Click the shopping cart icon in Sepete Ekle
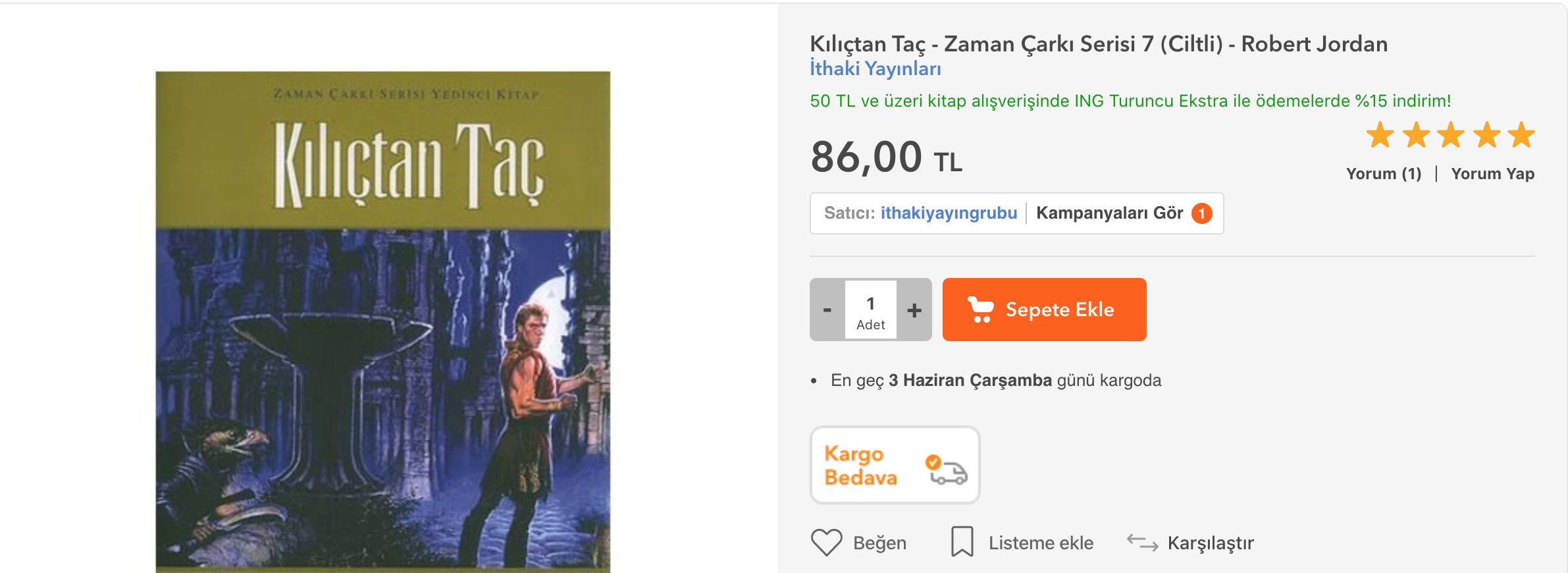Screen dimensions: 1568x573 980,310
